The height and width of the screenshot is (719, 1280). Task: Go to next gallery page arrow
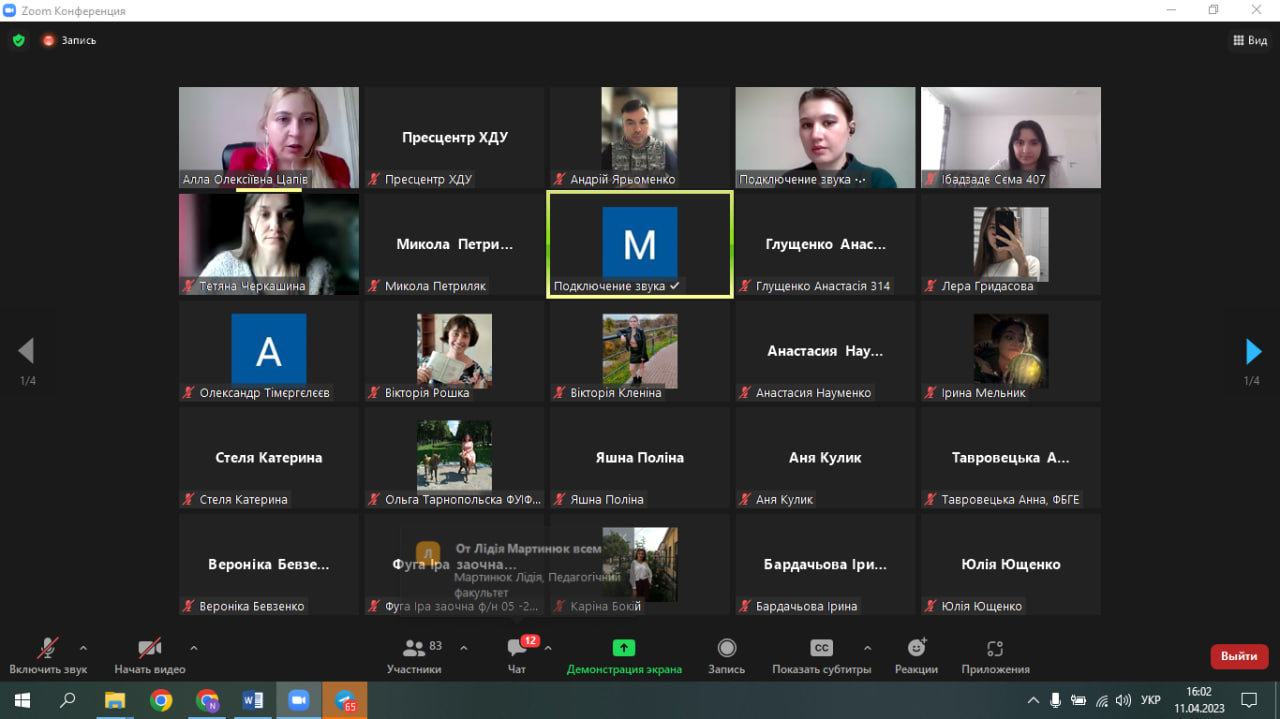[1253, 351]
